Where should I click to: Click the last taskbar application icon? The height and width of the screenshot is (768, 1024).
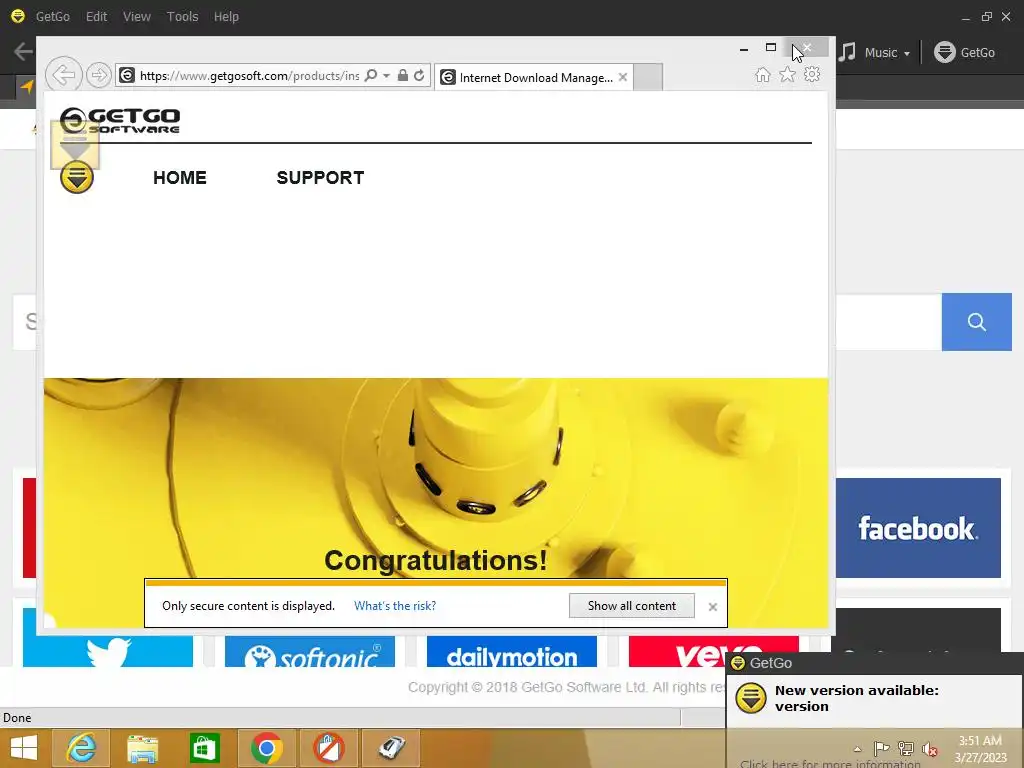391,748
